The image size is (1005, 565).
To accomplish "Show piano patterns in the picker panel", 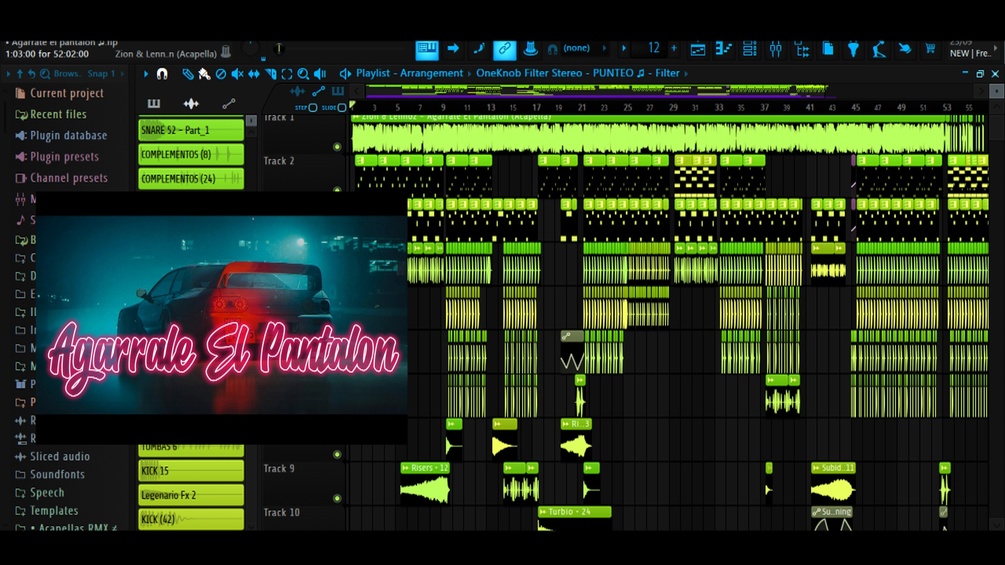I will 154,103.
